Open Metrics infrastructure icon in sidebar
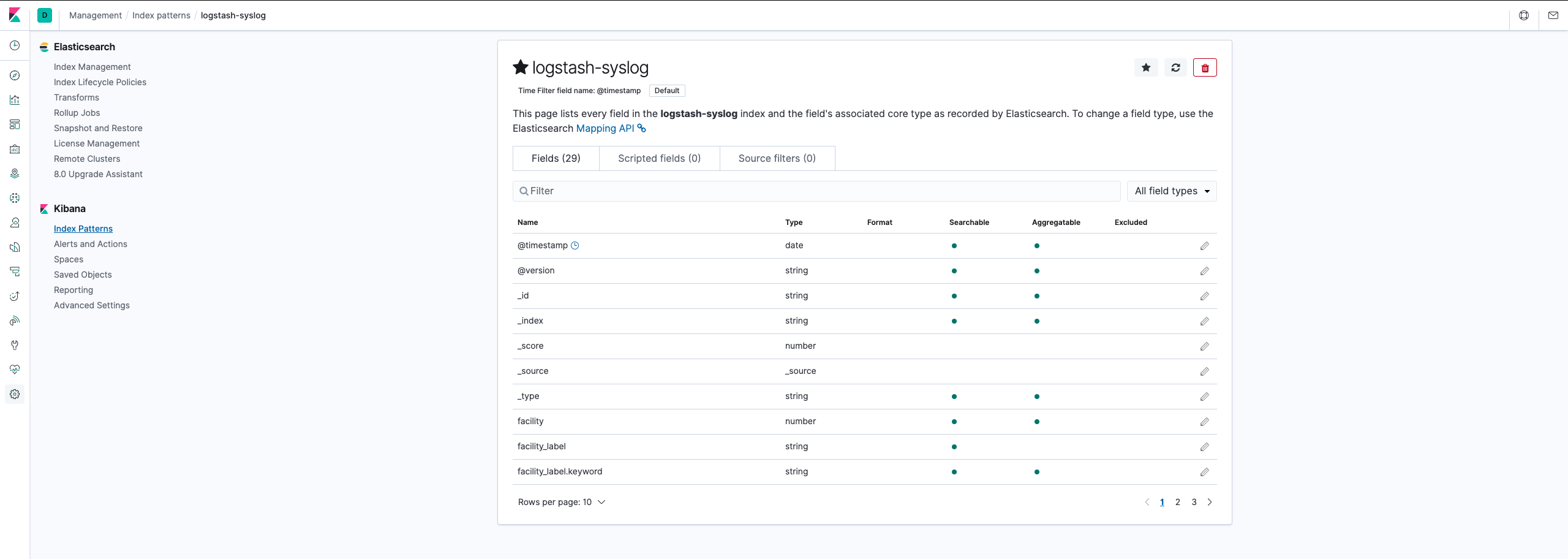This screenshot has width=1568, height=559. [x=15, y=222]
